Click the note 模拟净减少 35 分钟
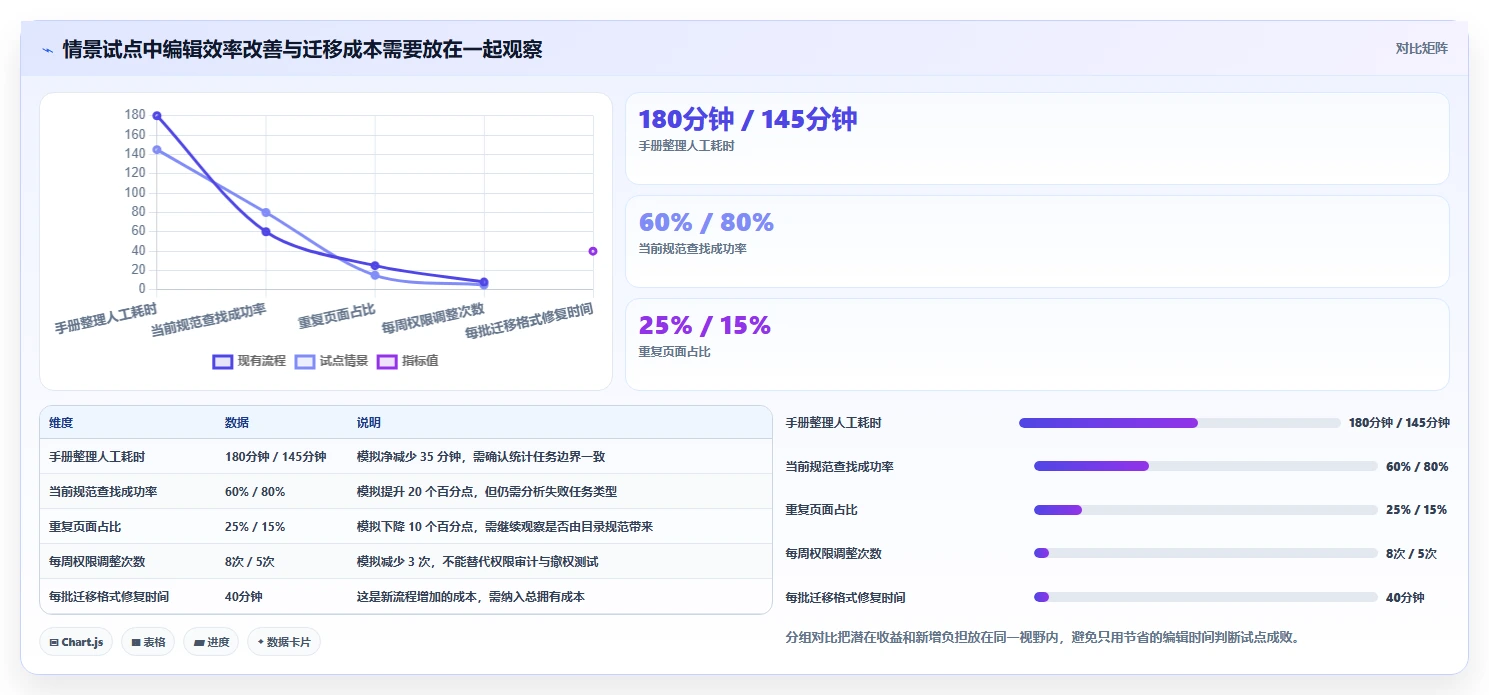 click(481, 456)
